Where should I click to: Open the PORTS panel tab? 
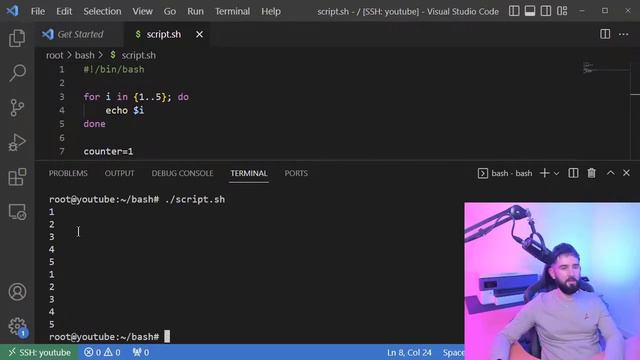(296, 173)
